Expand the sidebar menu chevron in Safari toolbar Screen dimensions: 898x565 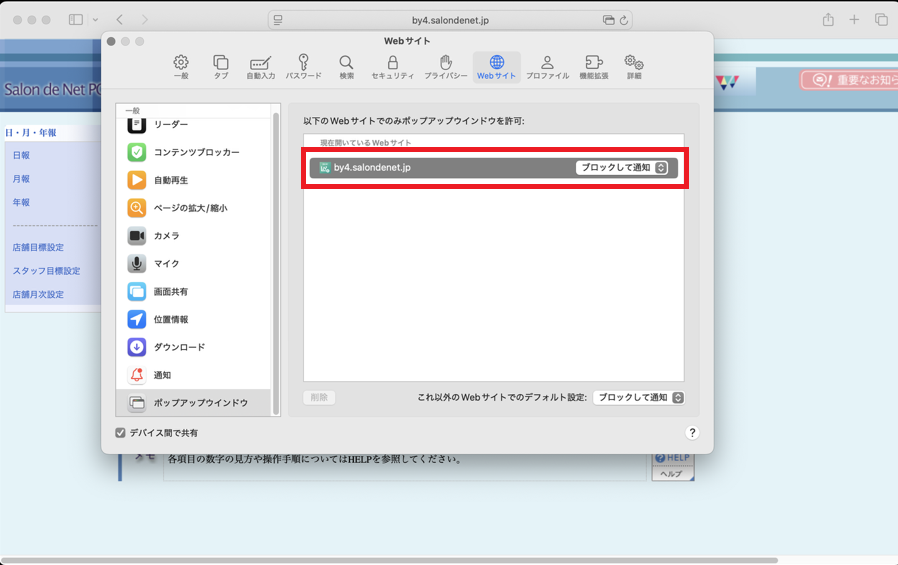coord(95,20)
